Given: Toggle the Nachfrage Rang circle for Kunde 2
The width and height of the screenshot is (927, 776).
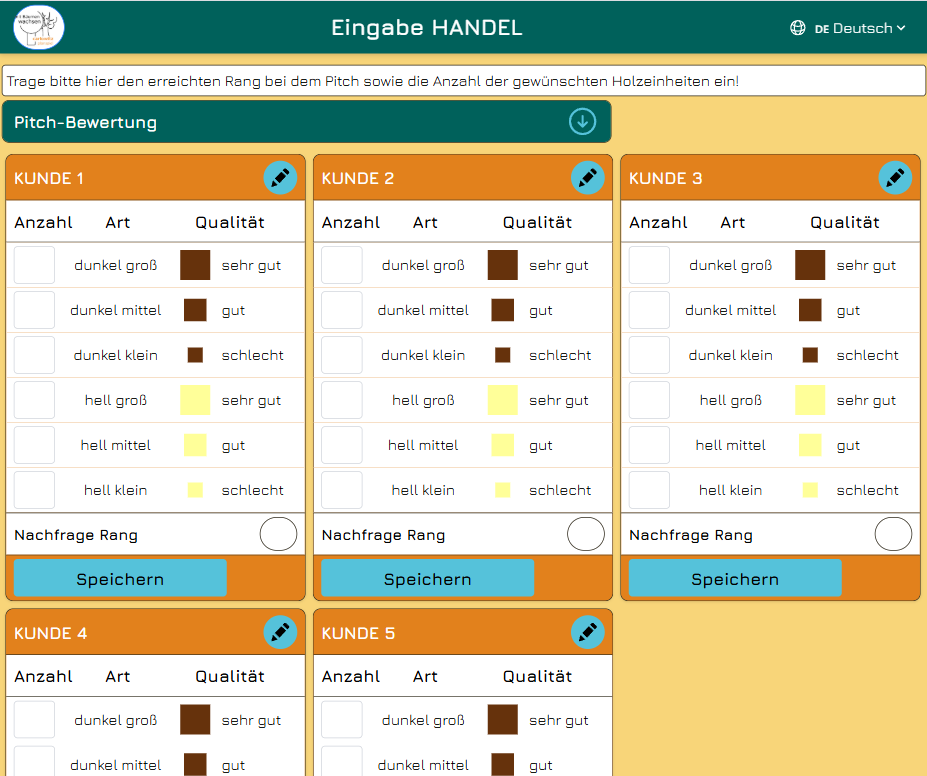Looking at the screenshot, I should [586, 534].
